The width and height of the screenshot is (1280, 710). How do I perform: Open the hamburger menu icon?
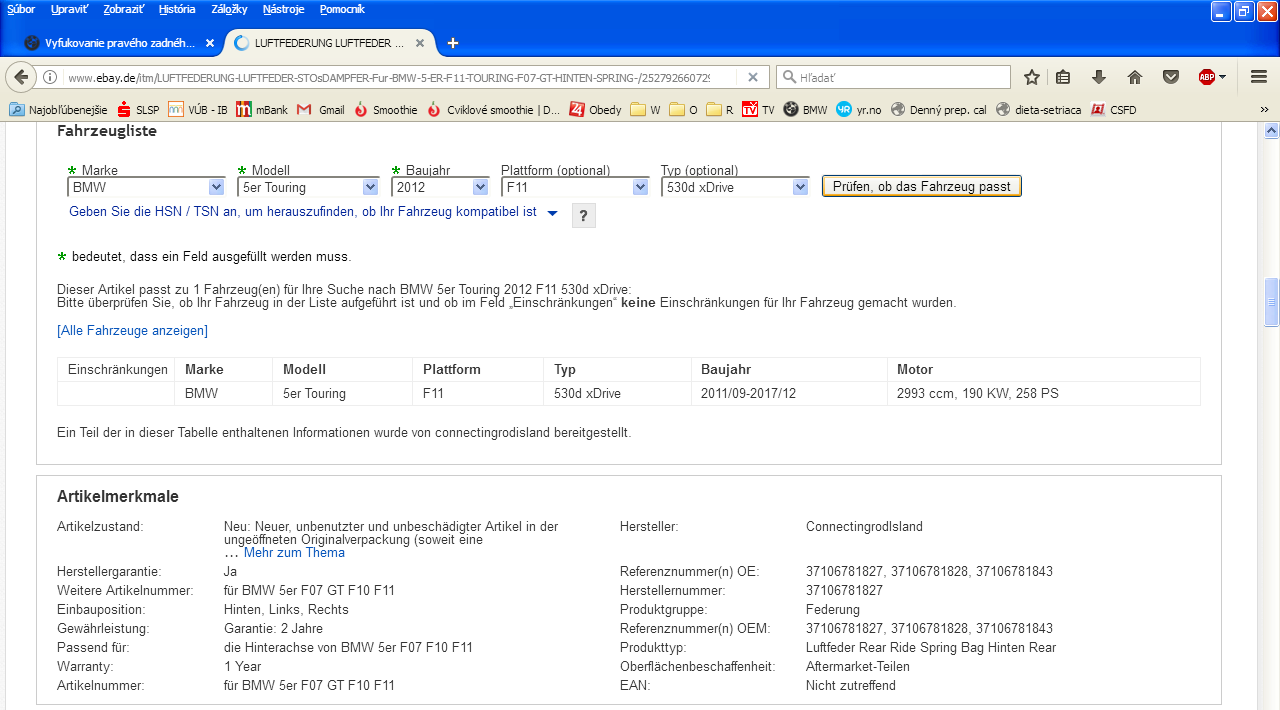1258,77
